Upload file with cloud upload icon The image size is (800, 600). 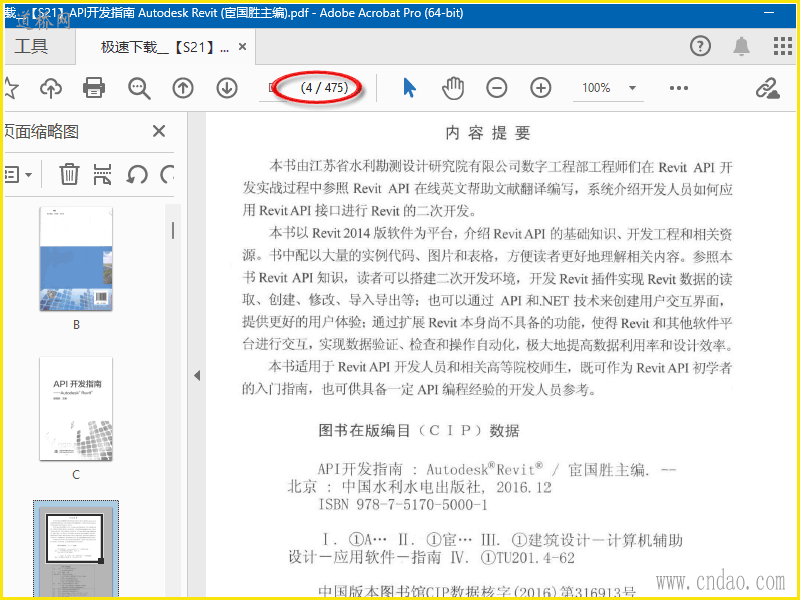click(x=51, y=88)
